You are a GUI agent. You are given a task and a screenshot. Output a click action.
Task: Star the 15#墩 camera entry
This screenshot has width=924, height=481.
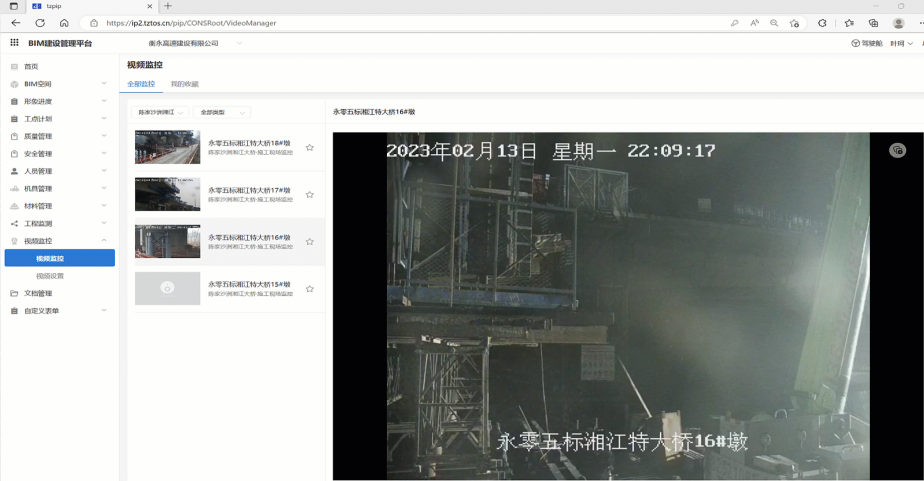(x=310, y=289)
